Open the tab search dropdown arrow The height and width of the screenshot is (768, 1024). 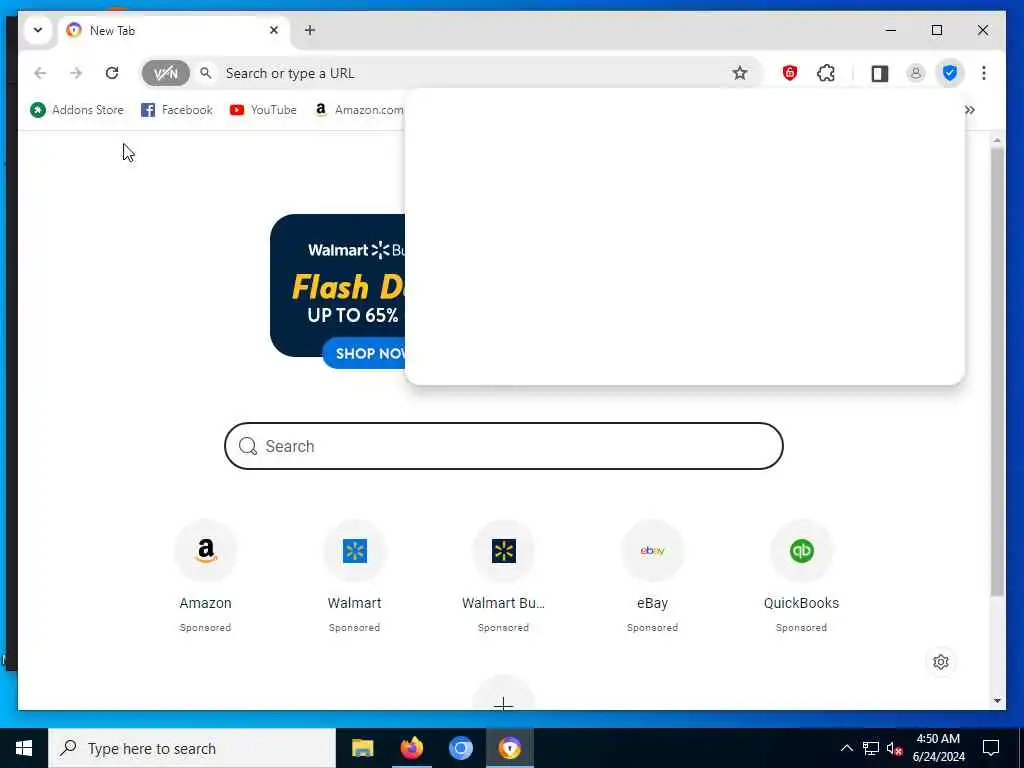pyautogui.click(x=38, y=30)
